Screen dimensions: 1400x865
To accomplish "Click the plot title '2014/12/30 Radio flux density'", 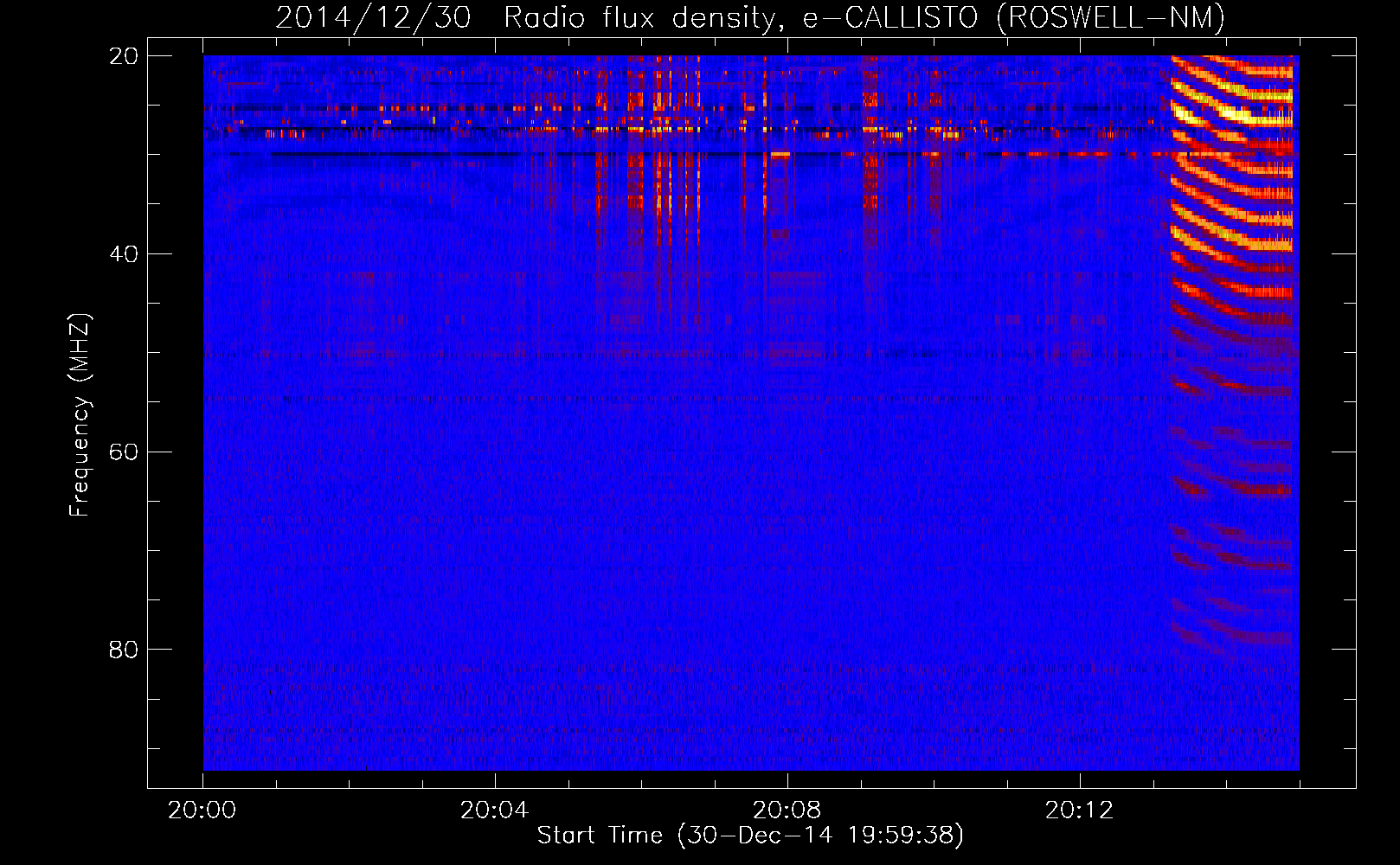I will pyautogui.click(x=750, y=18).
